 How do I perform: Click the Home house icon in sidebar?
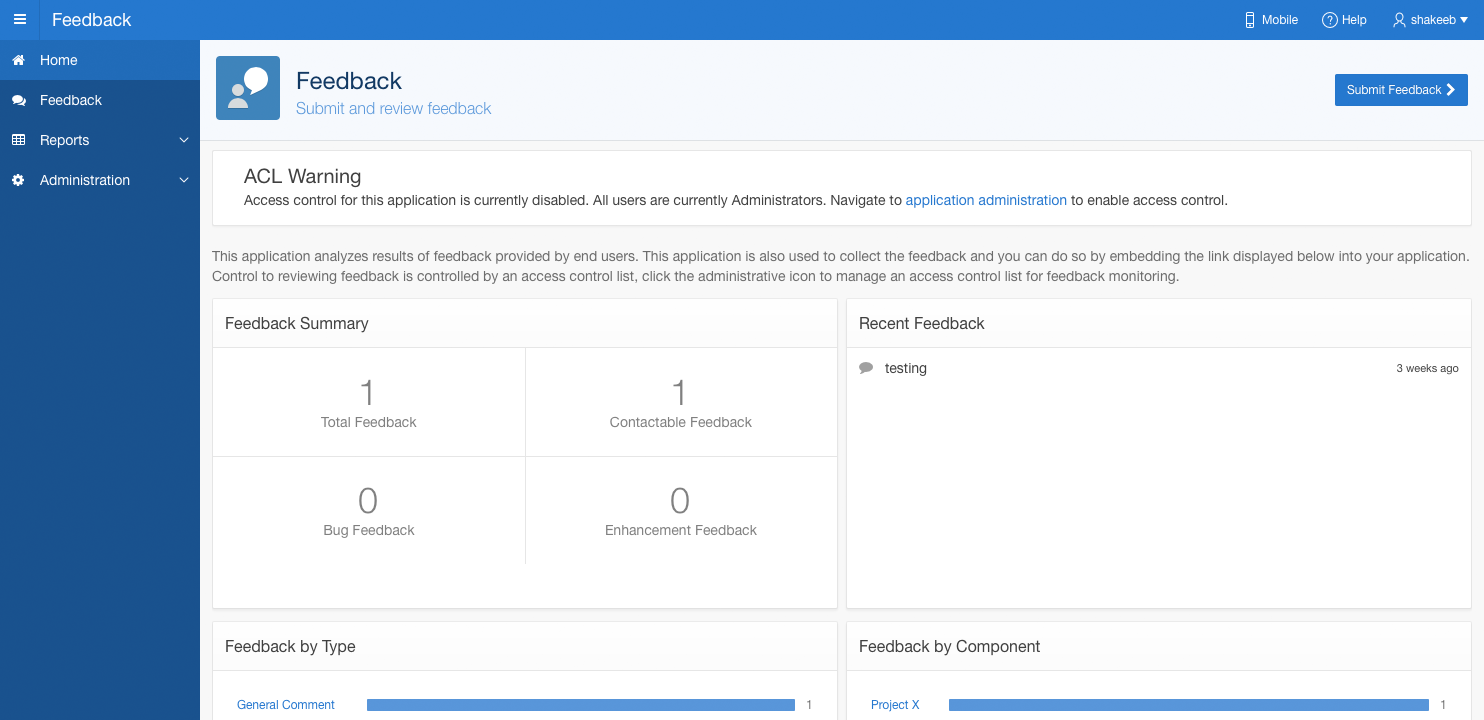pos(18,61)
